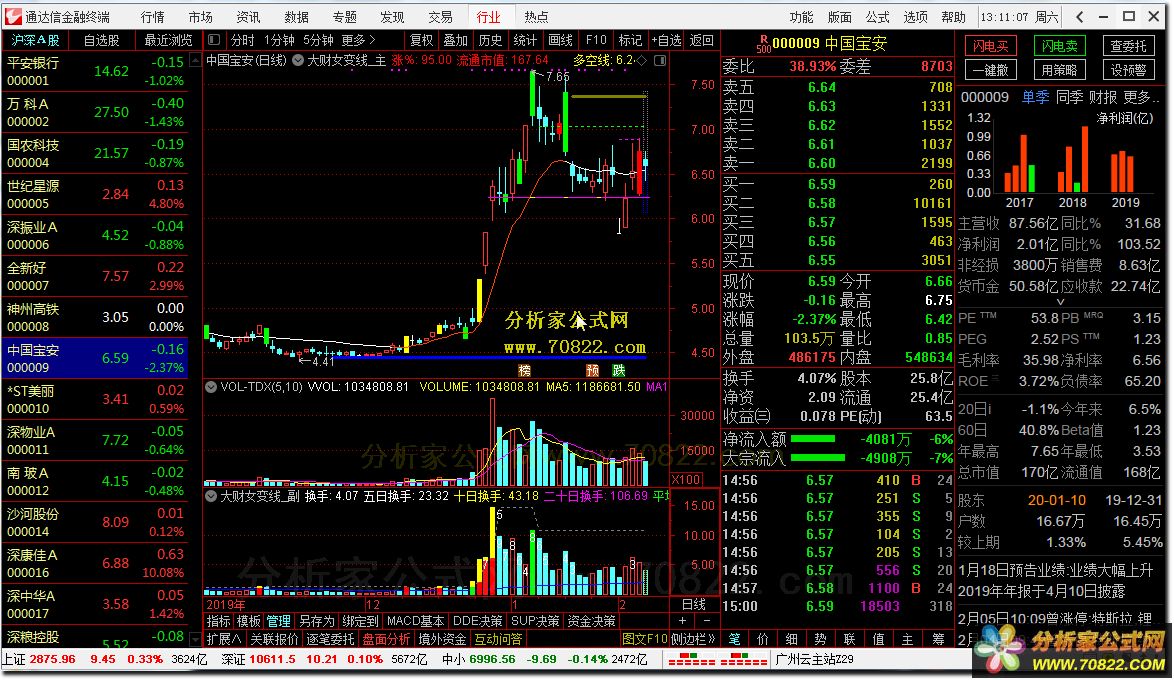Screen dimensions: 1174x680
Task: Click the 闪电卖 button
Action: click(1059, 46)
